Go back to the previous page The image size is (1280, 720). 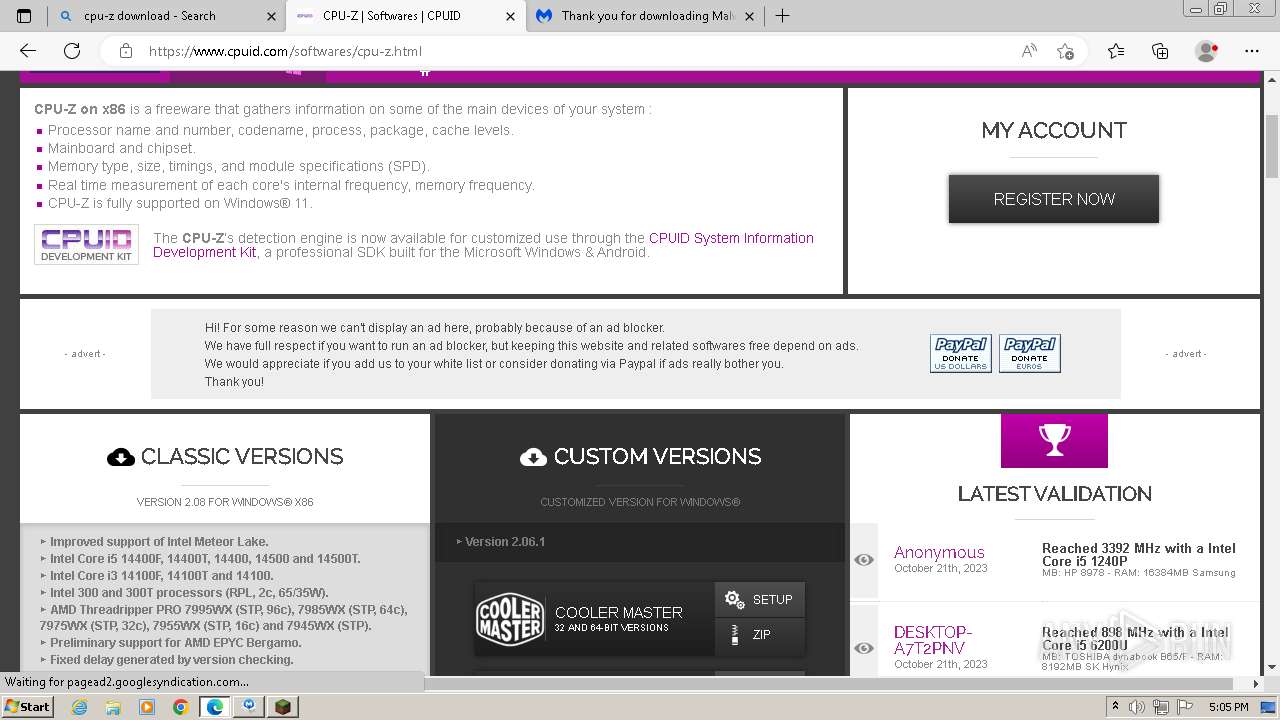tap(28, 51)
